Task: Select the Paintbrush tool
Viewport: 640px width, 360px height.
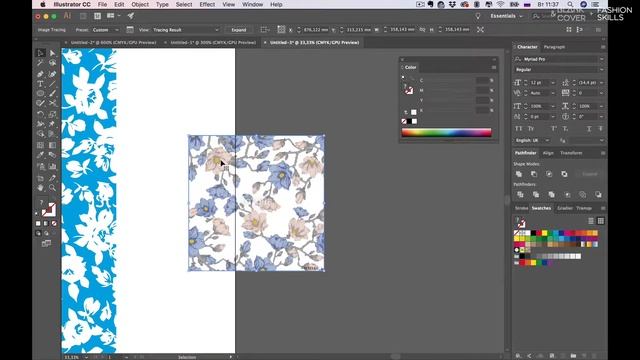Action: 52,94
